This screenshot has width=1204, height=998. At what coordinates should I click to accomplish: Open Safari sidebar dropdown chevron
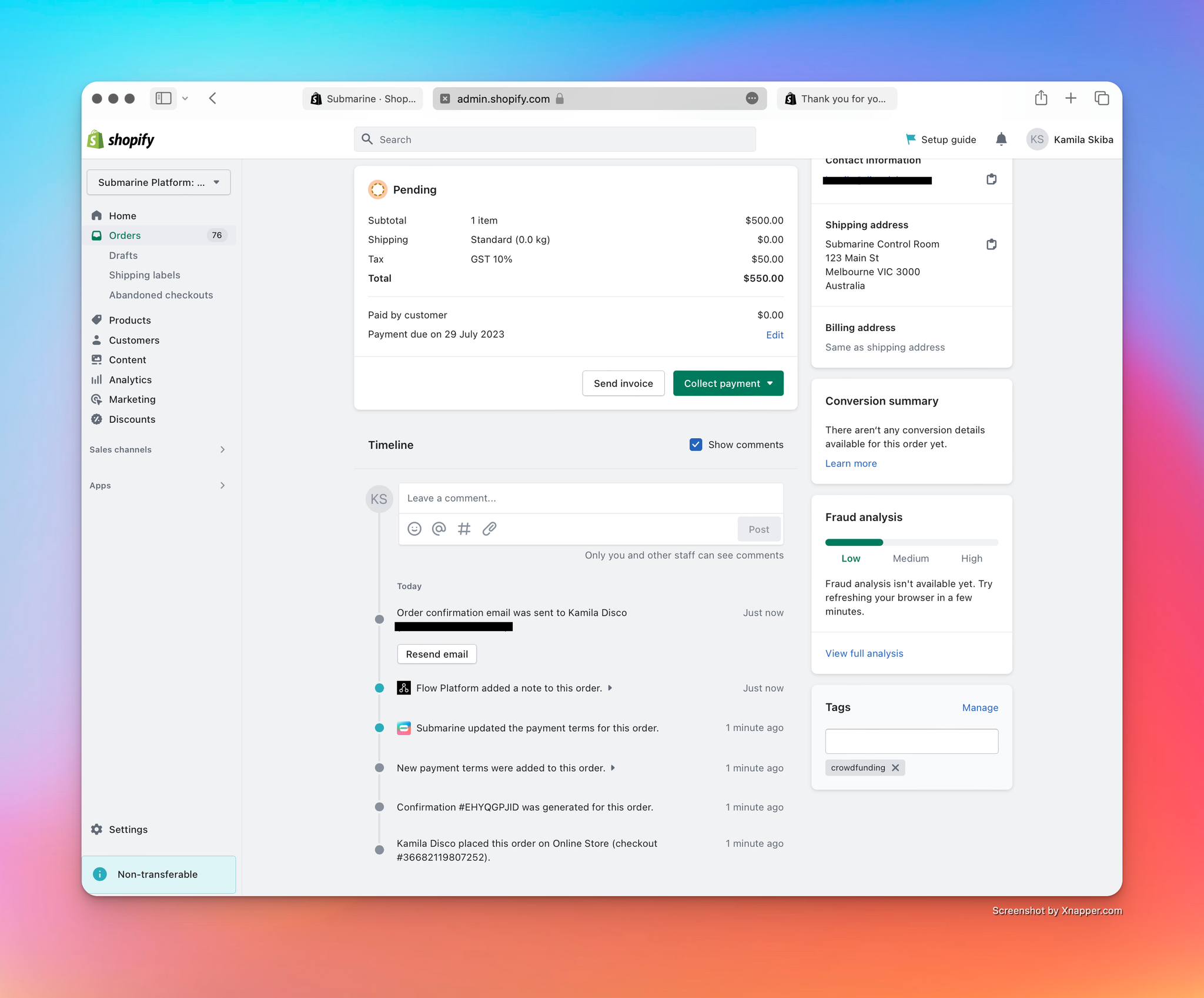coord(185,98)
